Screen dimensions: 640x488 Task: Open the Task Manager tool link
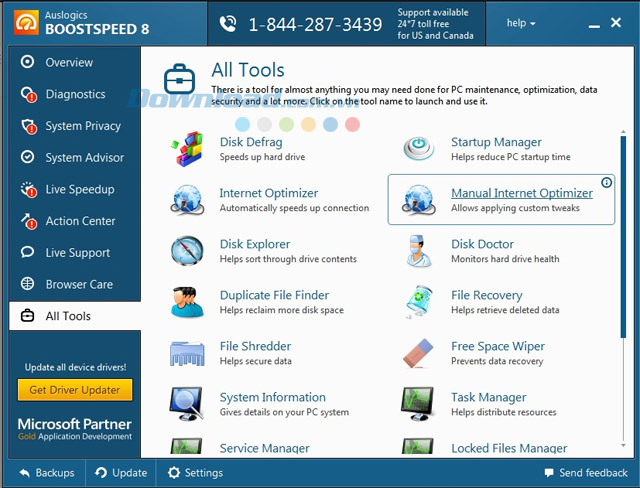489,397
